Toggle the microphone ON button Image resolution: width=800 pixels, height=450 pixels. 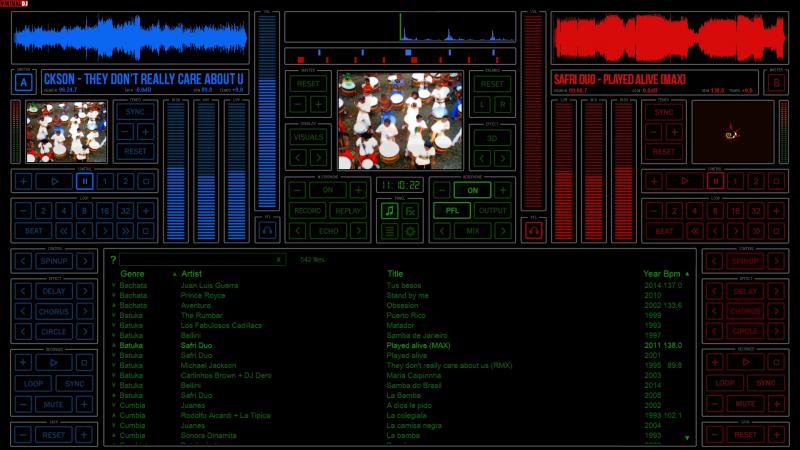(x=328, y=190)
